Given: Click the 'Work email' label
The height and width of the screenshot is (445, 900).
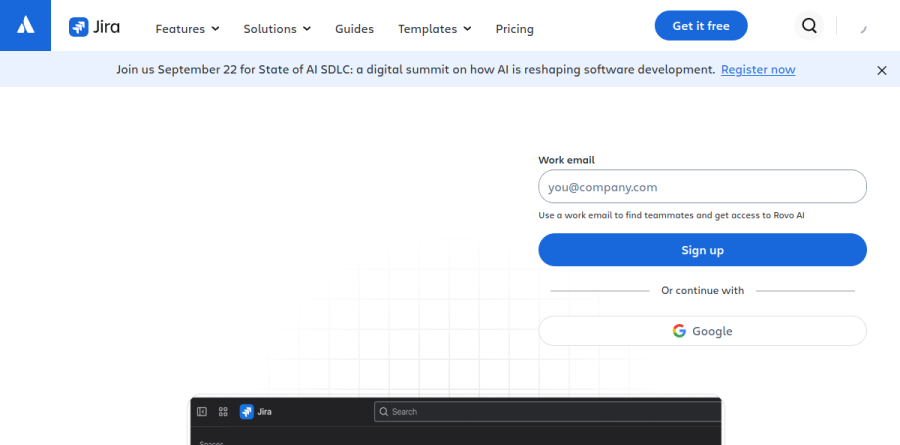Looking at the screenshot, I should pyautogui.click(x=566, y=160).
